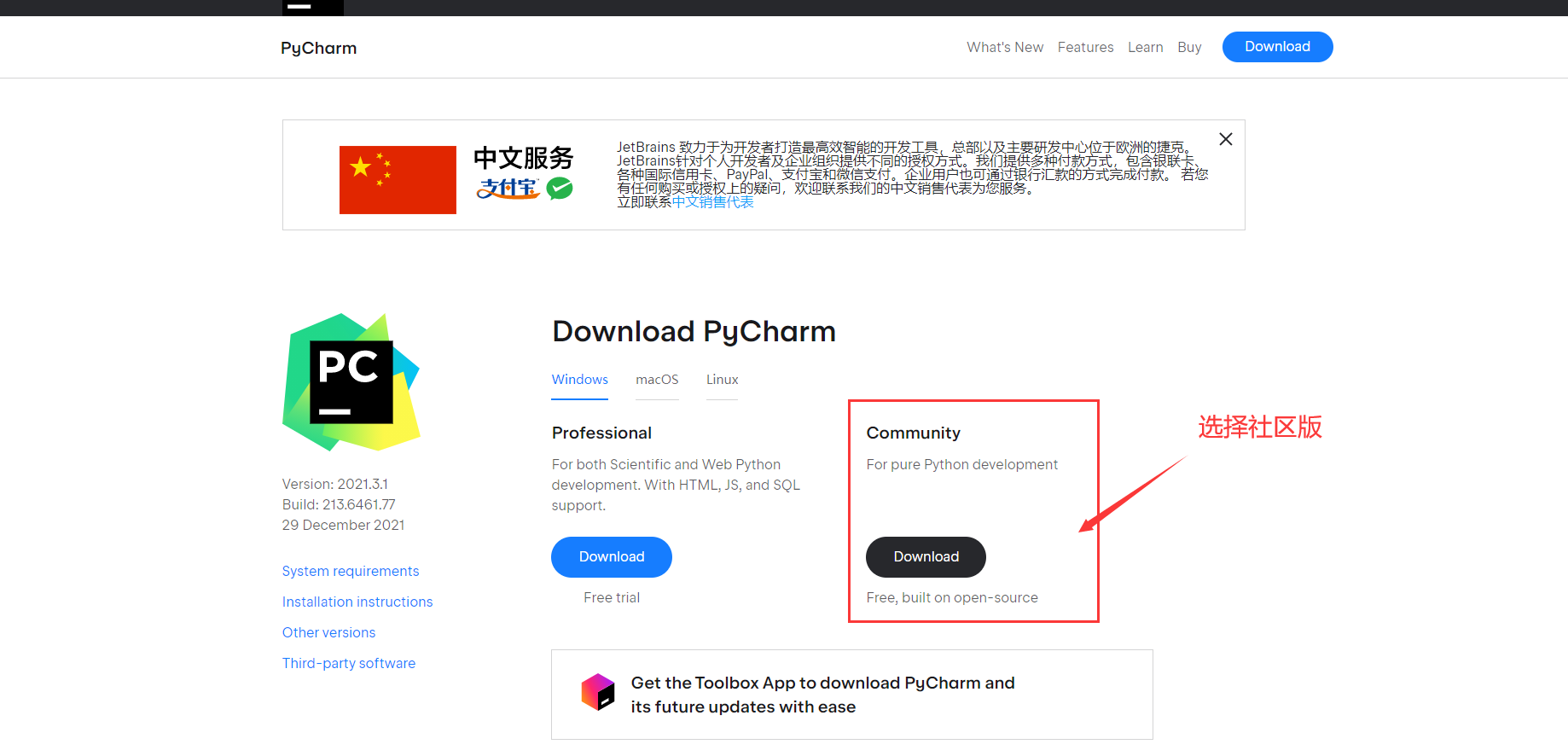This screenshot has height=756, width=1568.
Task: Open the Buy page
Action: [x=1189, y=48]
